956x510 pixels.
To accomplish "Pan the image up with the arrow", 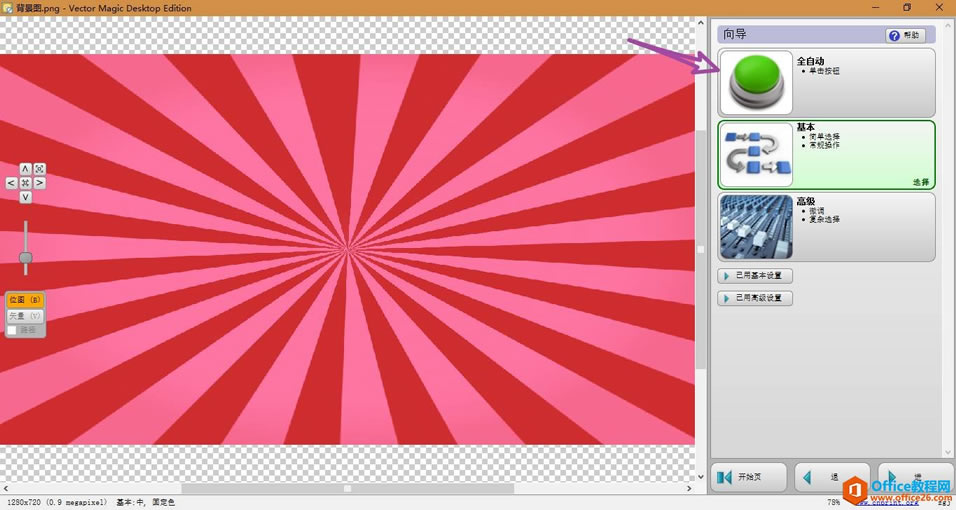I will tap(25, 168).
